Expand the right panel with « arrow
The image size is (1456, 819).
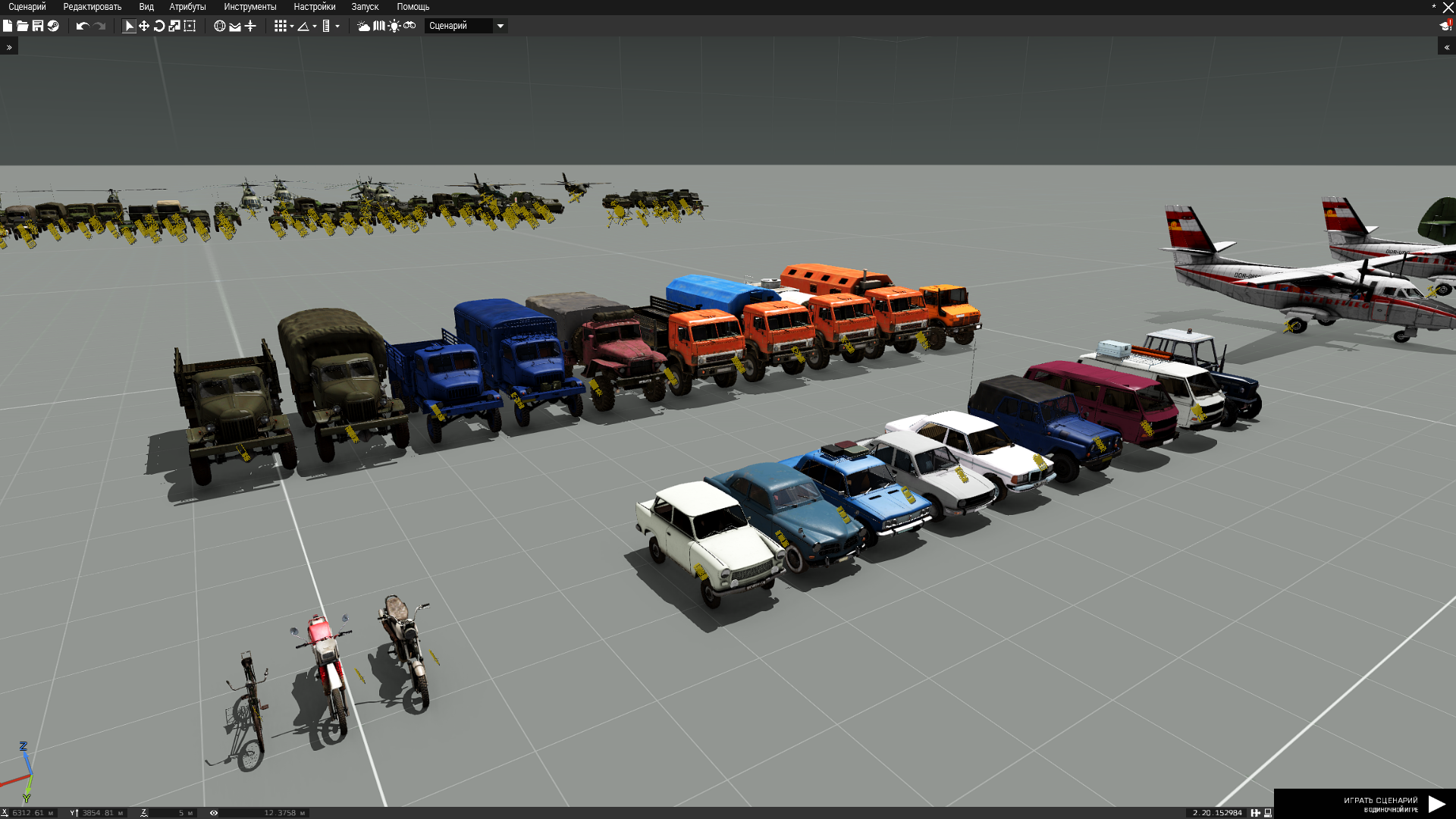coord(1447,47)
